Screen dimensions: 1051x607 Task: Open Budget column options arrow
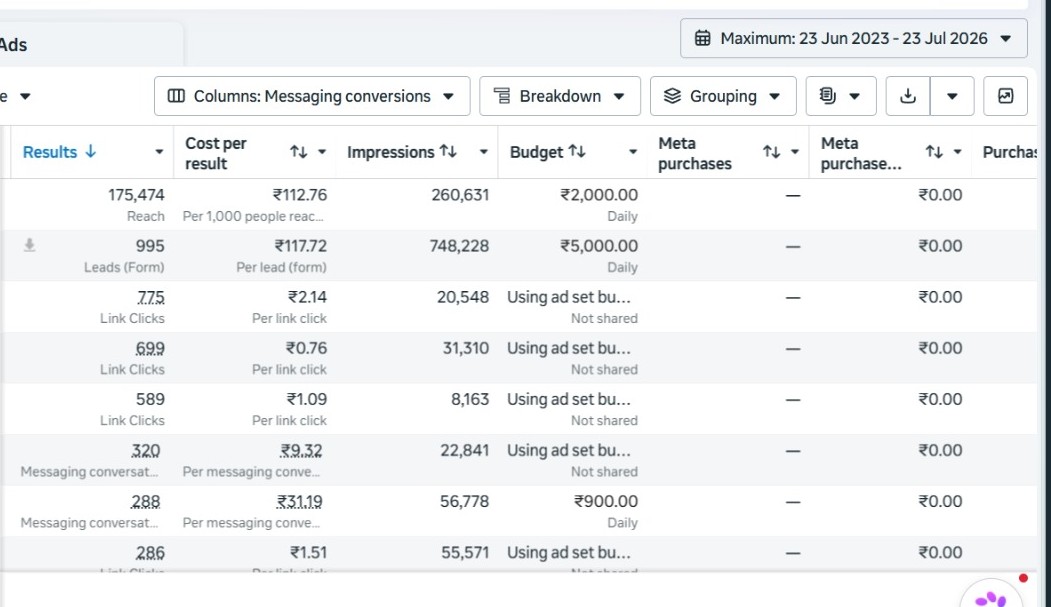click(632, 152)
